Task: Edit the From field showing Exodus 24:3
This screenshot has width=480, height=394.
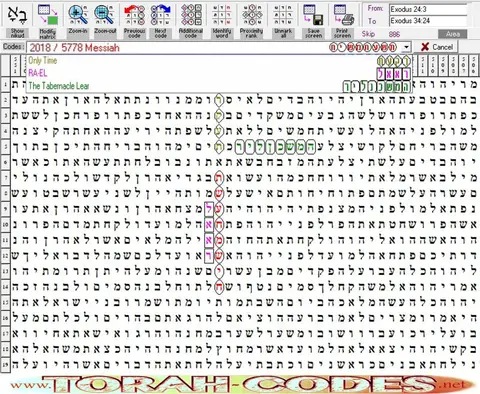Action: click(x=428, y=9)
